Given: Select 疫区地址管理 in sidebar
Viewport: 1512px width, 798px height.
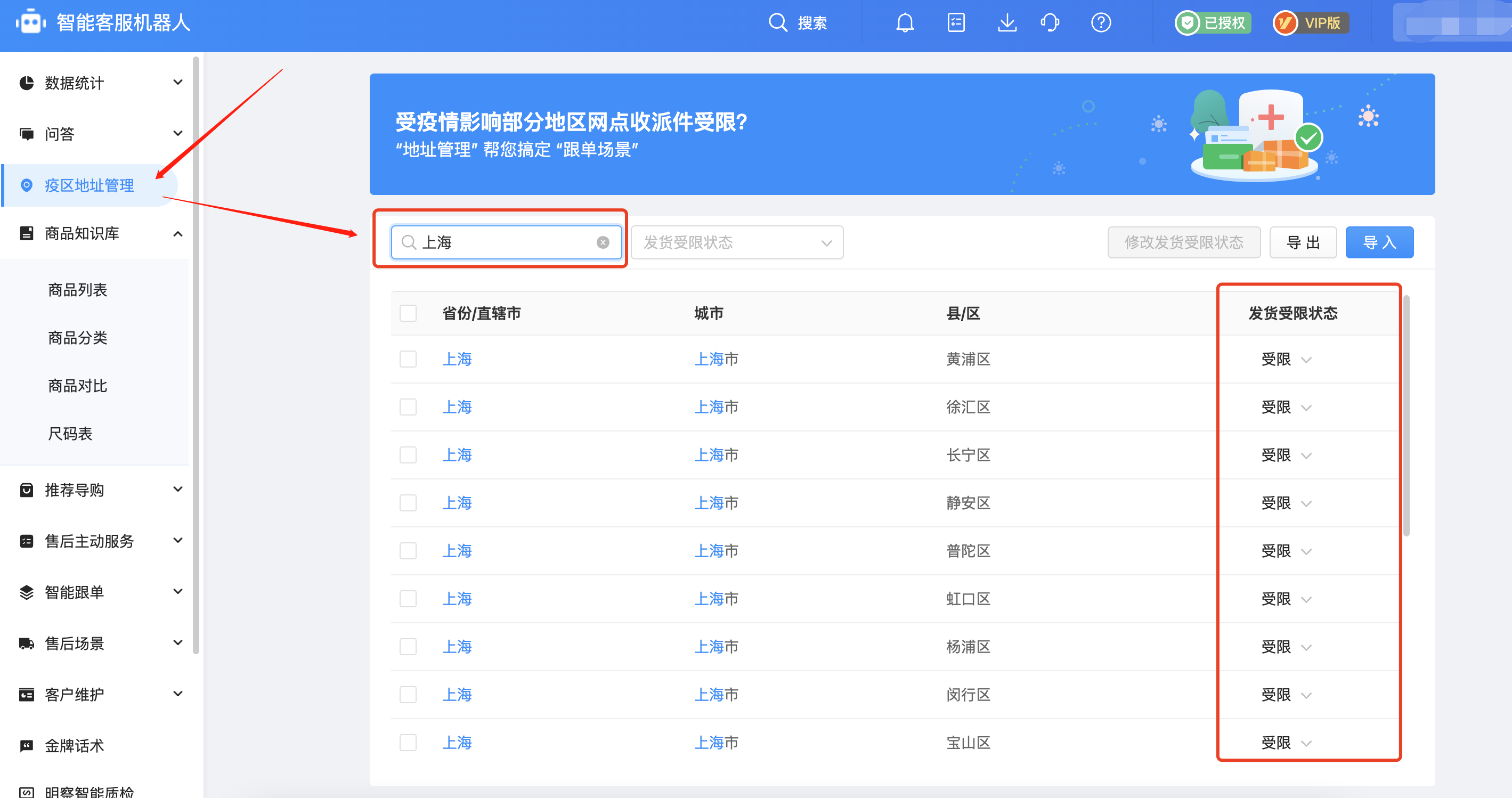Looking at the screenshot, I should (90, 185).
